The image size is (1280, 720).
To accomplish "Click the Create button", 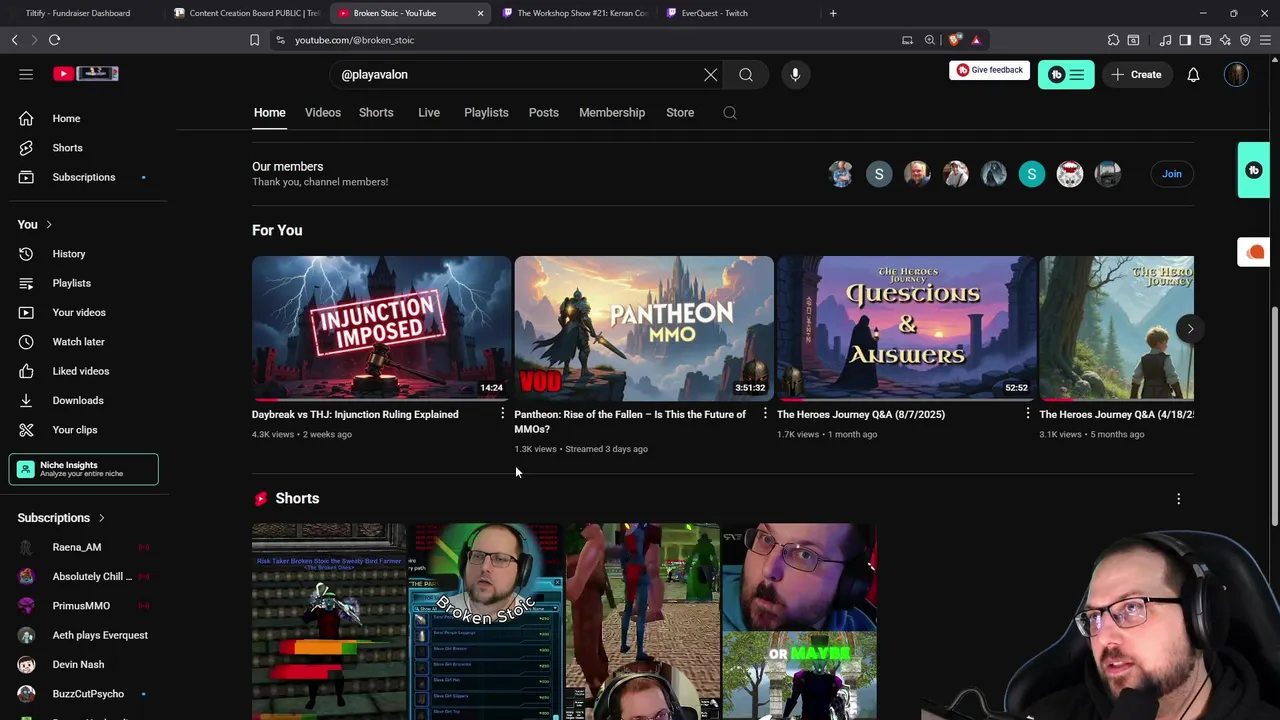I will tap(1136, 75).
